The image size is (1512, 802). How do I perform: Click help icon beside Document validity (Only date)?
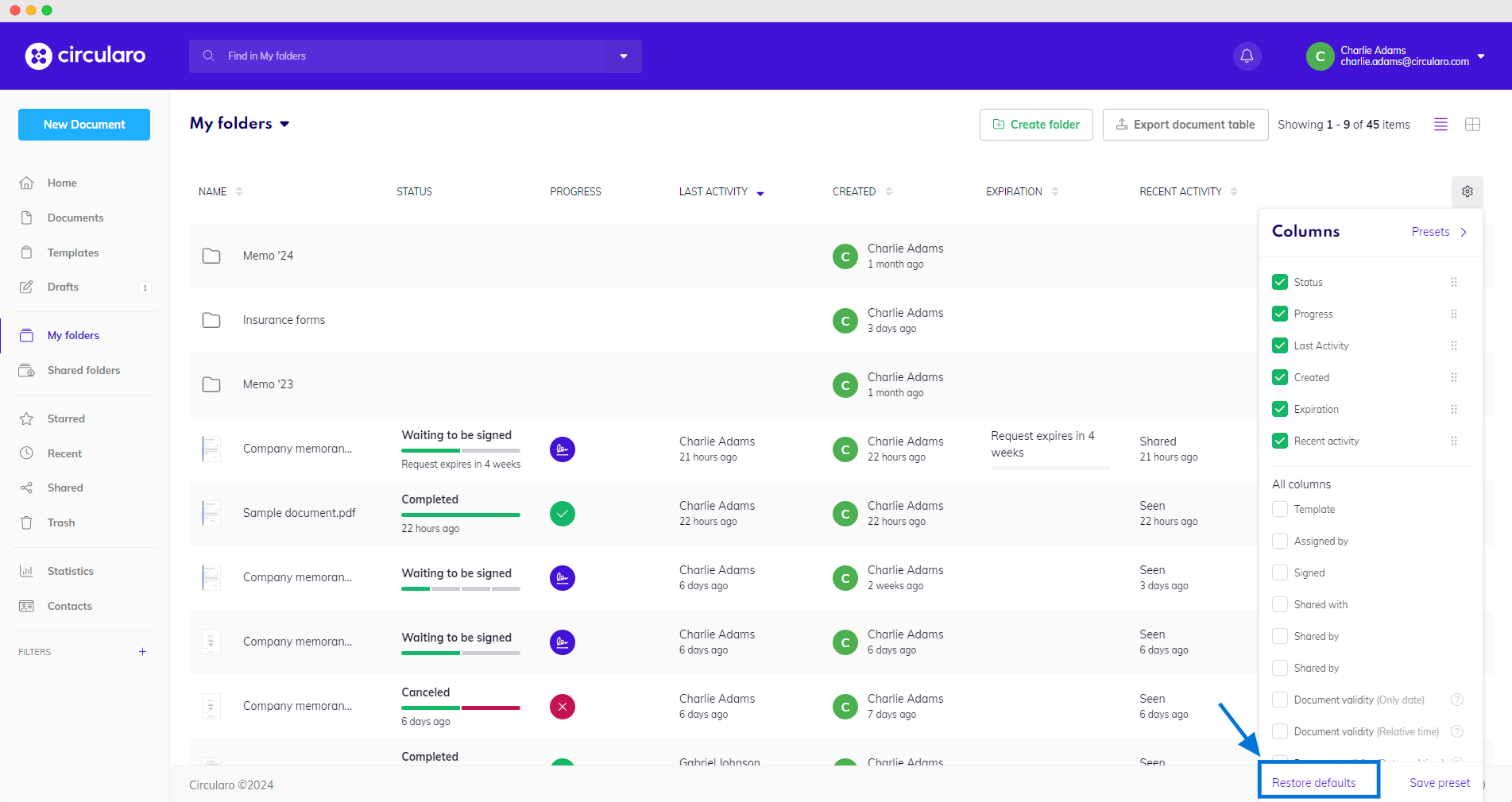[x=1456, y=700]
